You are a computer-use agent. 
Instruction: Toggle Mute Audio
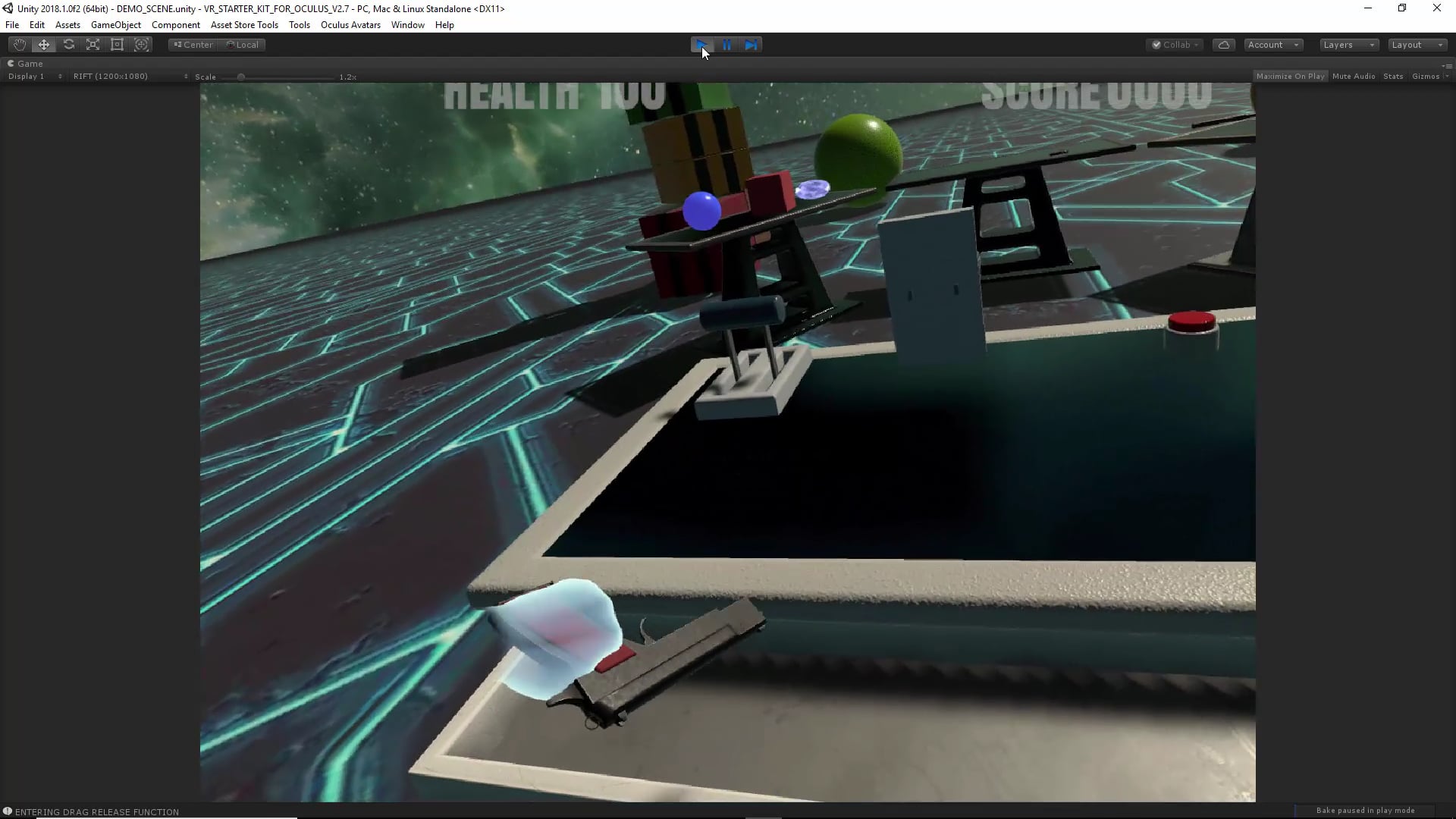(1354, 76)
